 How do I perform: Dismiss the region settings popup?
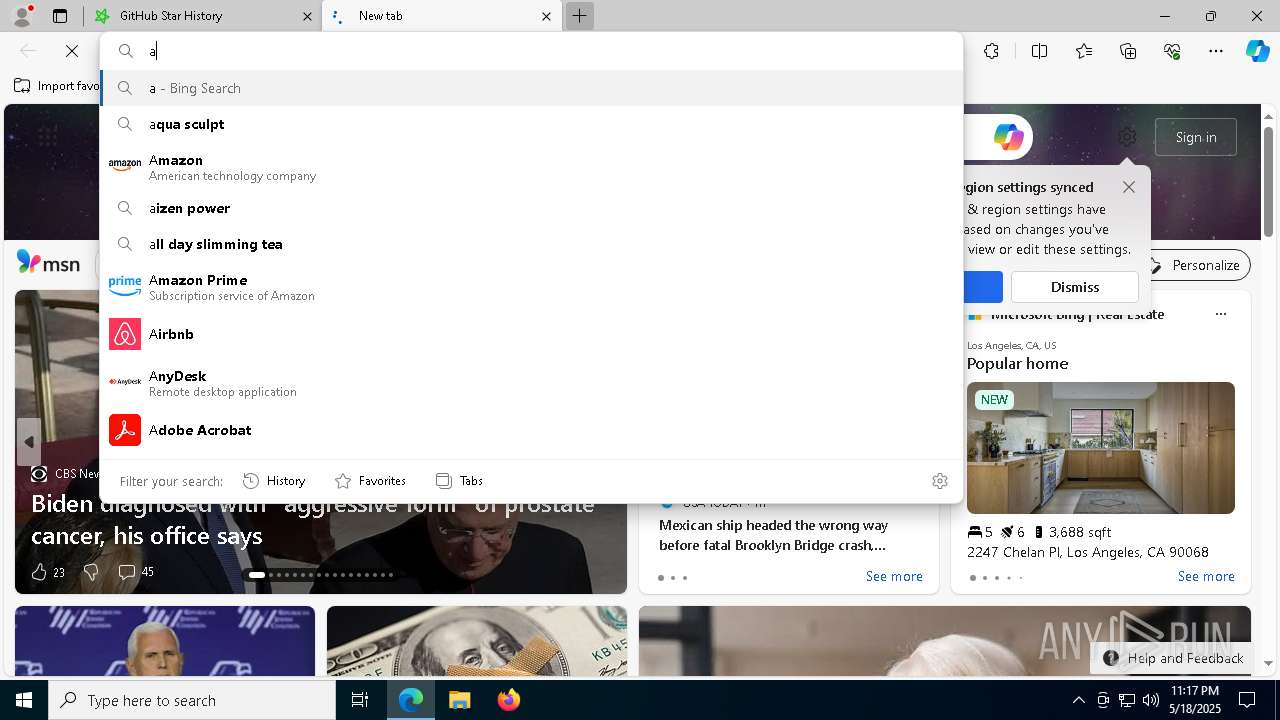pyautogui.click(x=1075, y=287)
